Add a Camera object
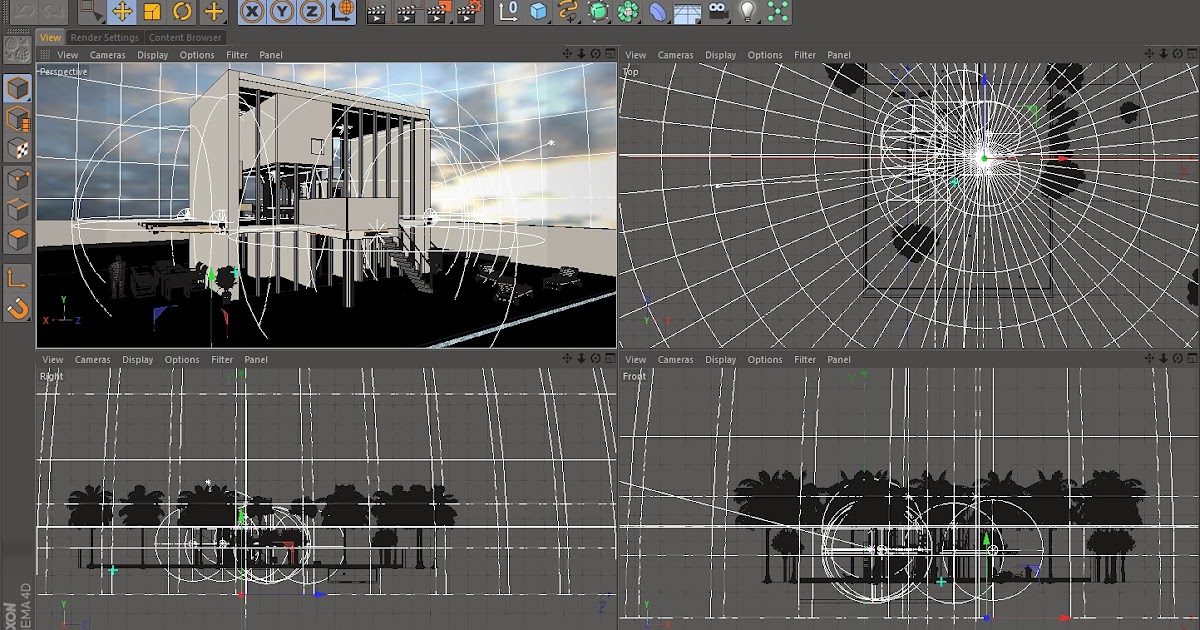This screenshot has width=1200, height=630. click(717, 12)
